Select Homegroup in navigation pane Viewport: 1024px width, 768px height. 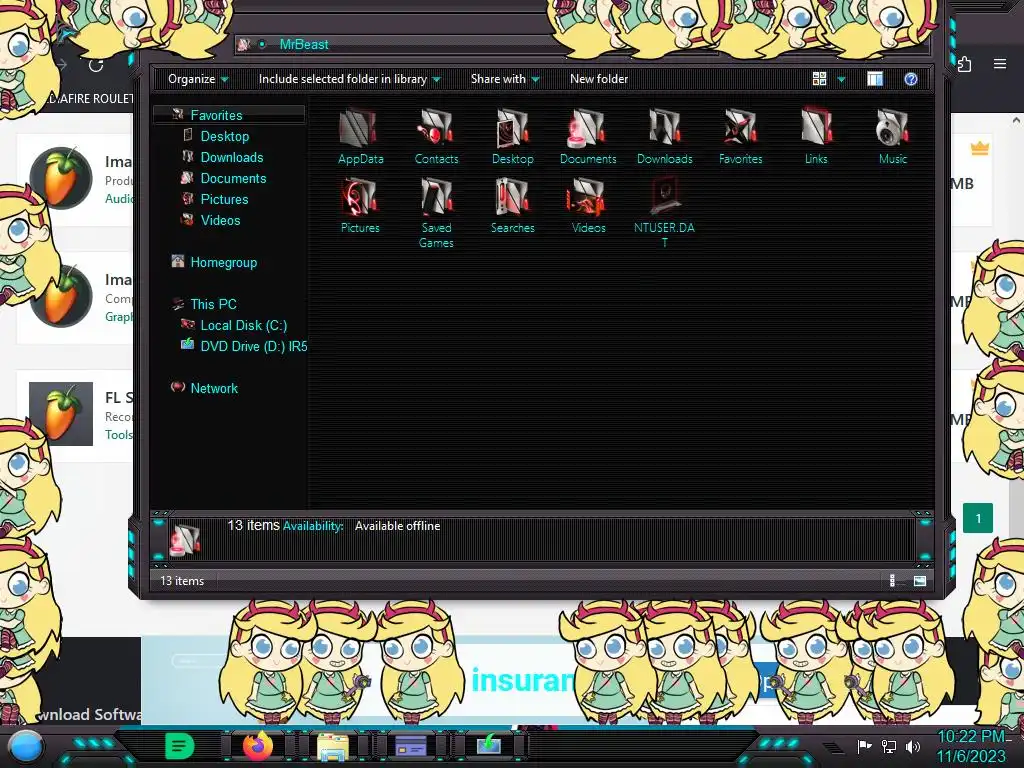[x=223, y=263]
